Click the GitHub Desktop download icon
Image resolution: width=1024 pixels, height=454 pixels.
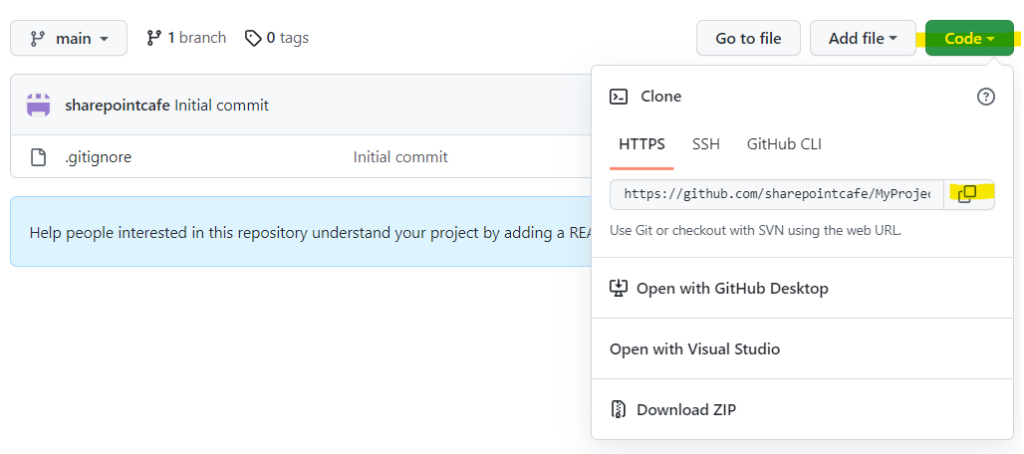(x=618, y=288)
